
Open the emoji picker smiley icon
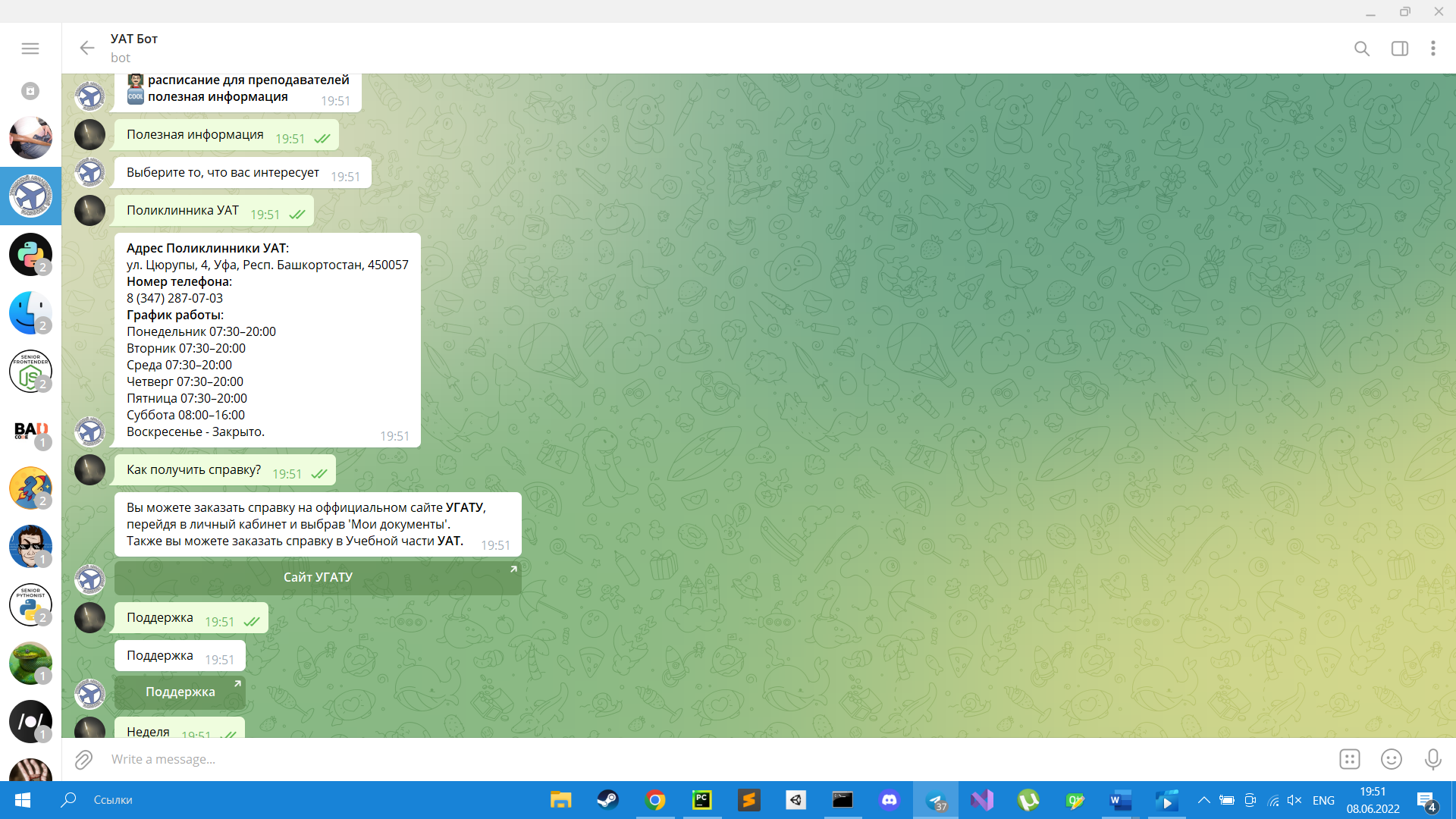1392,759
